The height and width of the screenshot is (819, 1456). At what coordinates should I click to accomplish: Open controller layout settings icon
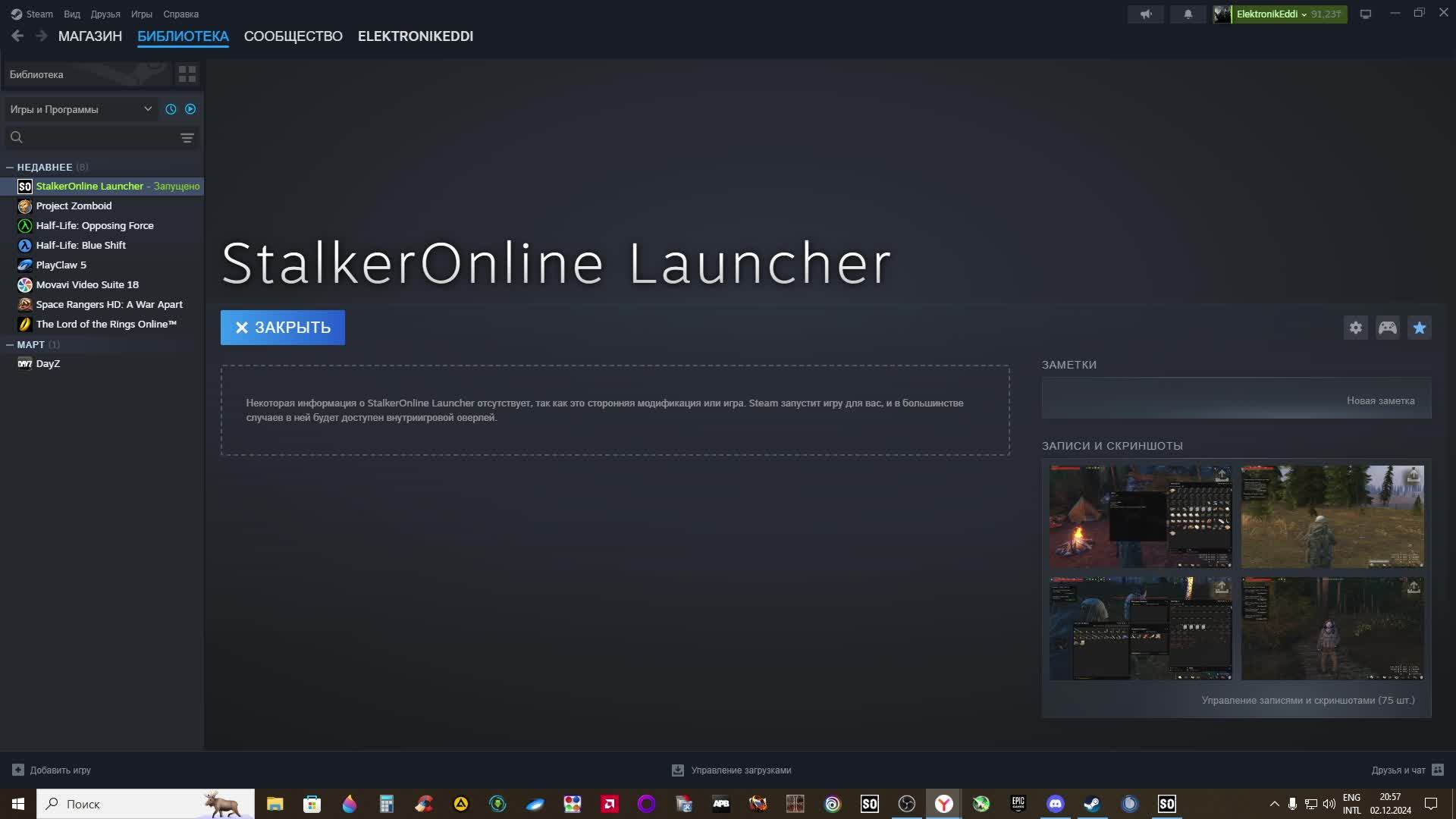point(1387,328)
